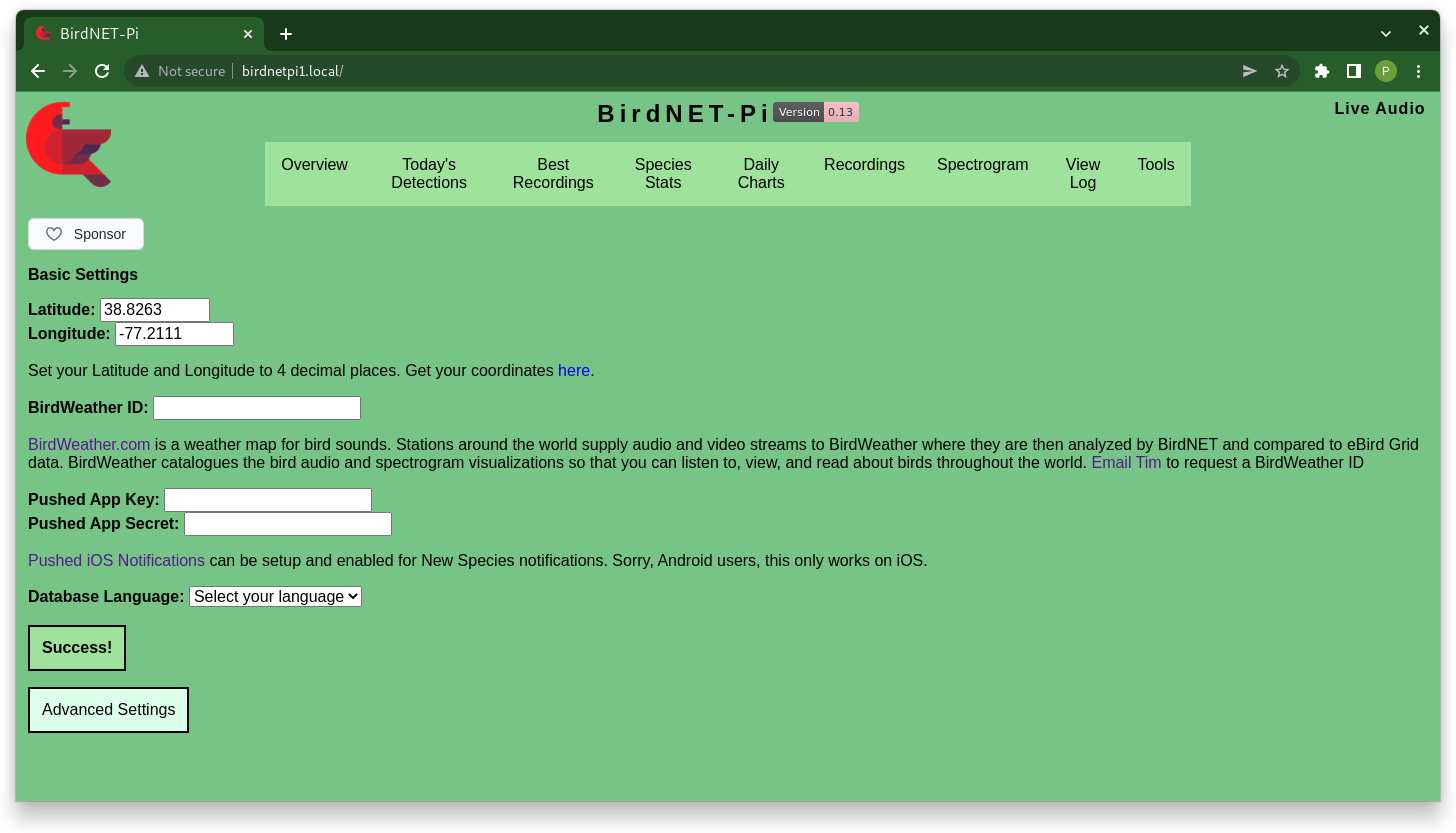1456x833 pixels.
Task: Focus the Latitude input field
Action: click(155, 310)
